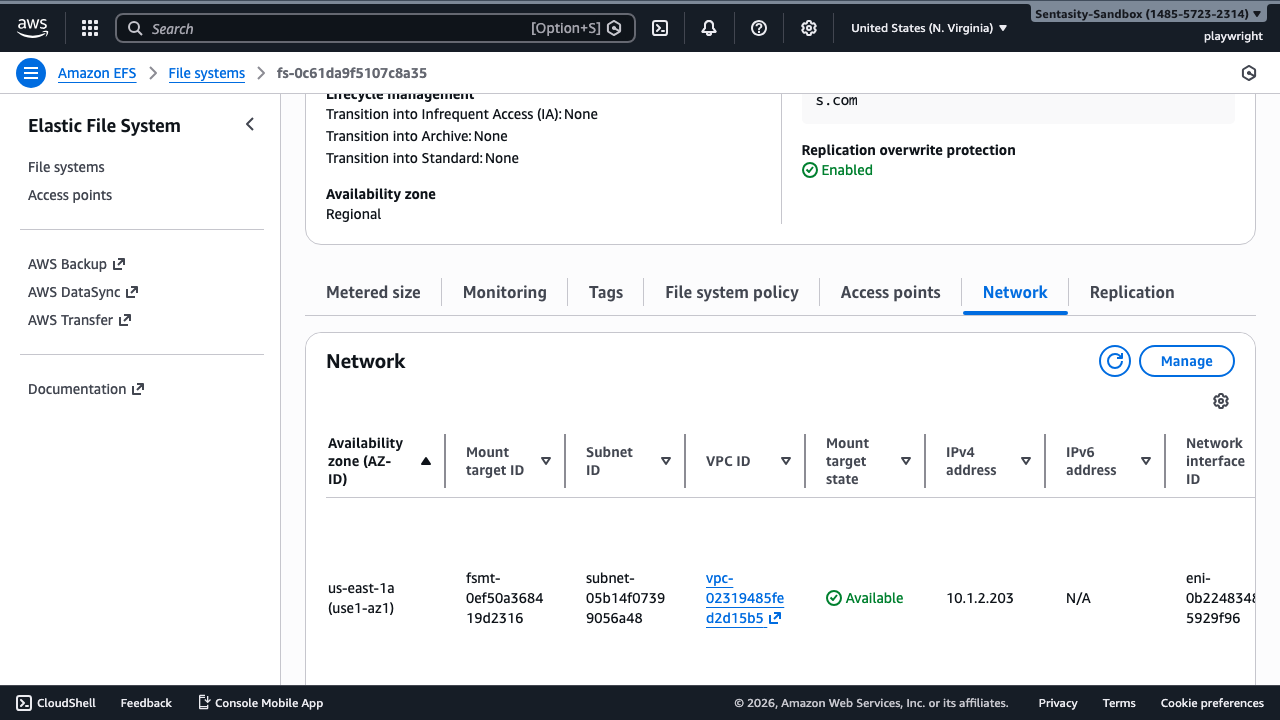
Task: Switch to the Monitoring tab
Action: pyautogui.click(x=504, y=292)
